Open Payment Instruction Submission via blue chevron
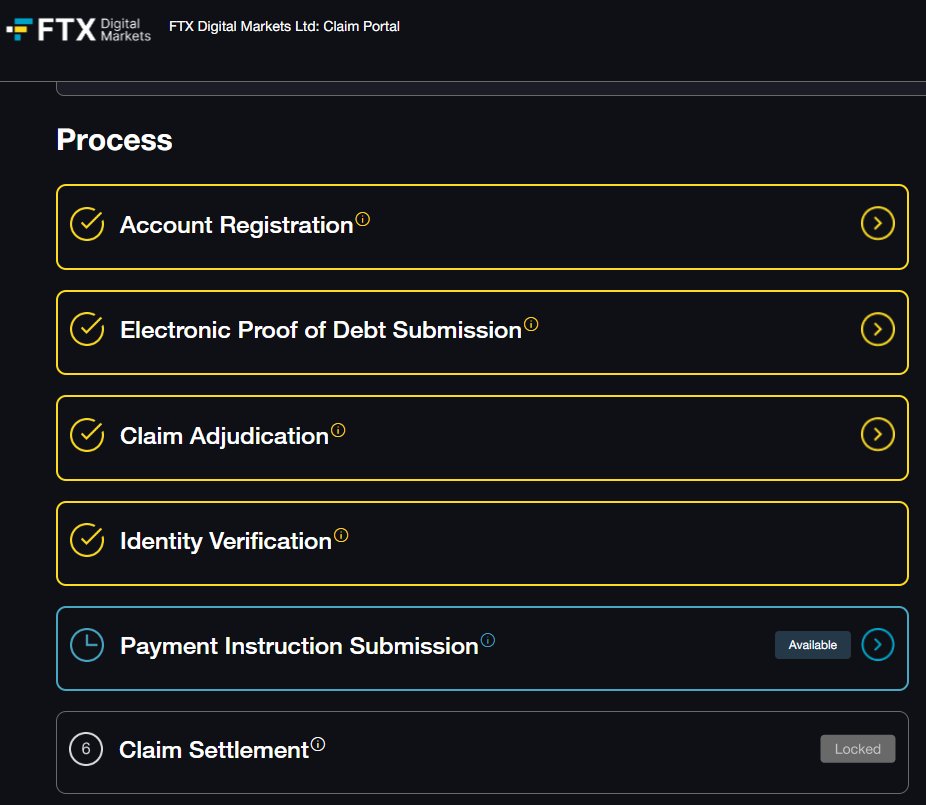Viewport: 926px width, 805px height. [878, 644]
